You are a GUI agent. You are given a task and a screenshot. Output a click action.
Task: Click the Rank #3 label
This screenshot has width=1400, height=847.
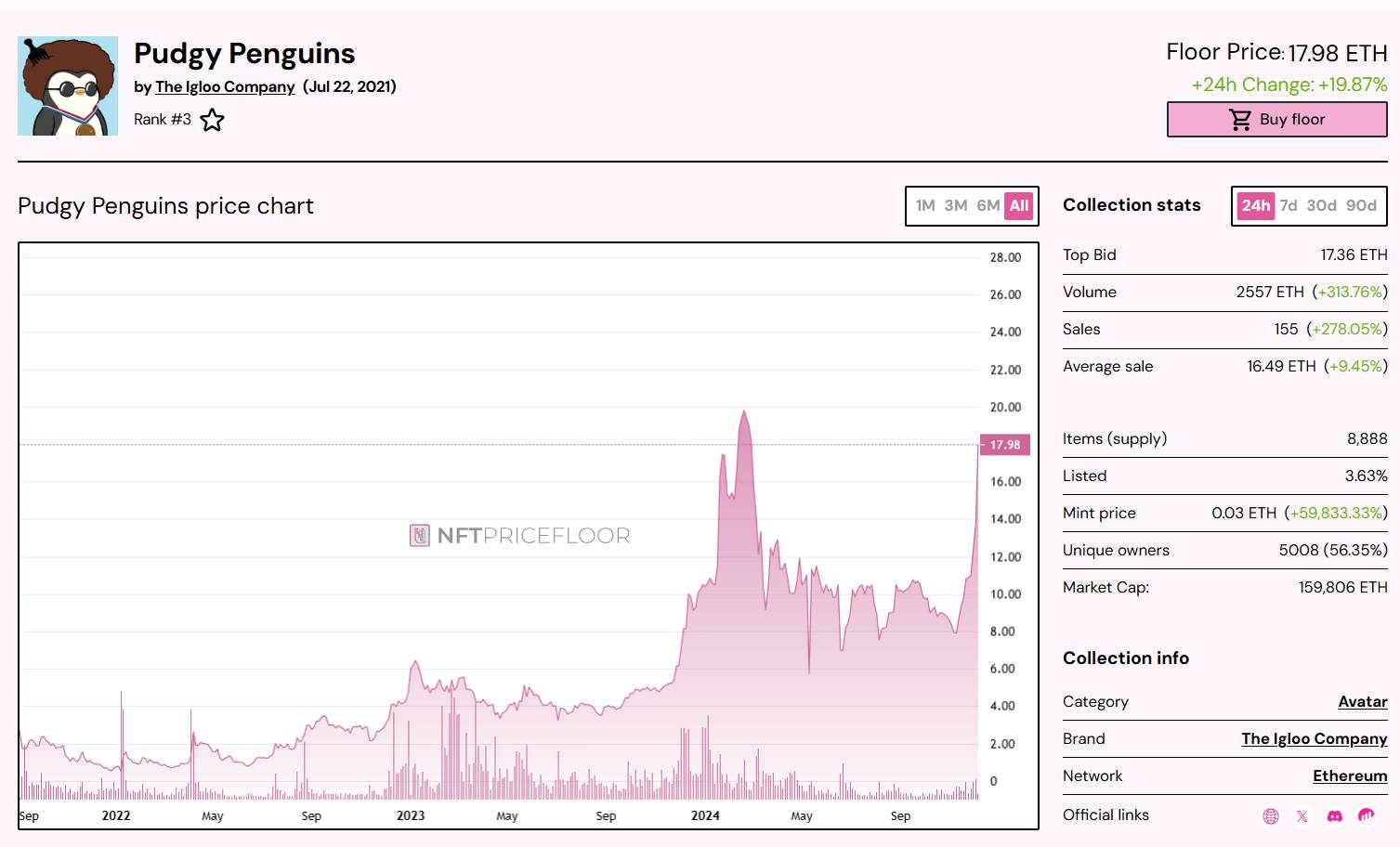(x=163, y=120)
